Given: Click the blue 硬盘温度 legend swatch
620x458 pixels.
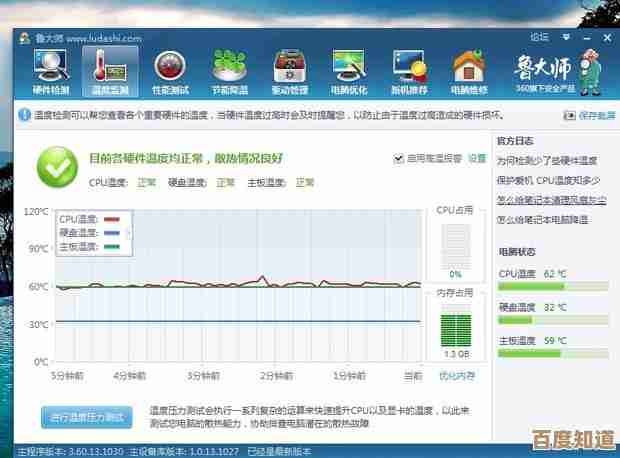Looking at the screenshot, I should 112,233.
